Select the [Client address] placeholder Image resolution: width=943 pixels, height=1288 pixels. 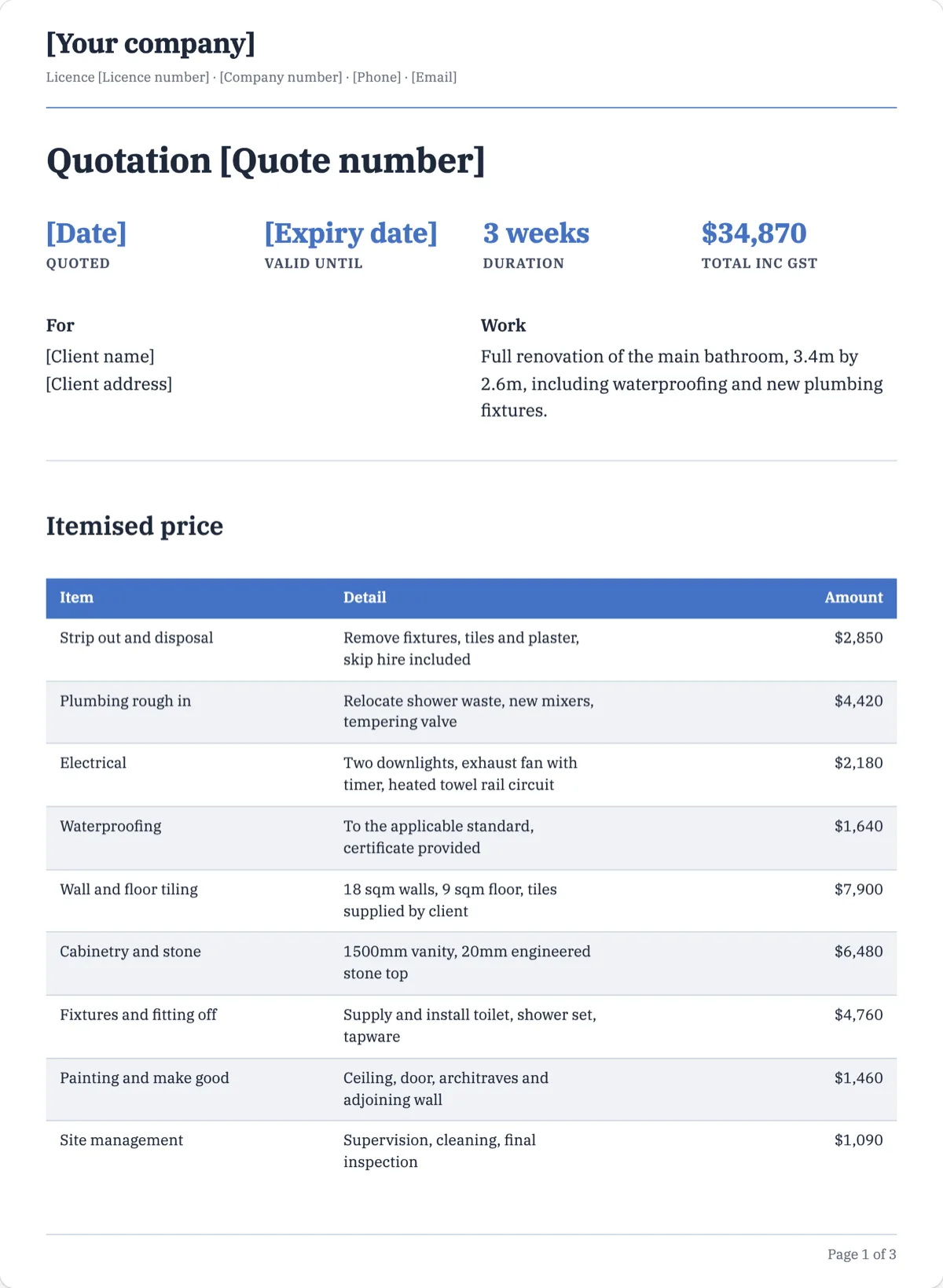[109, 384]
